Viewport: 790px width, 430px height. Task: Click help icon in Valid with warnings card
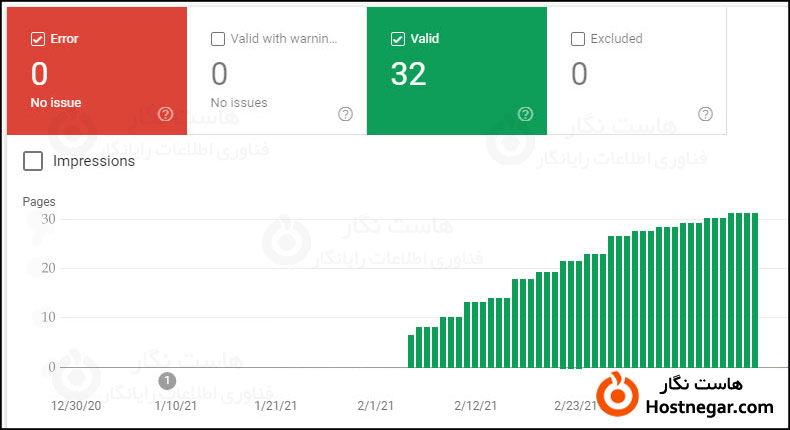coord(345,113)
